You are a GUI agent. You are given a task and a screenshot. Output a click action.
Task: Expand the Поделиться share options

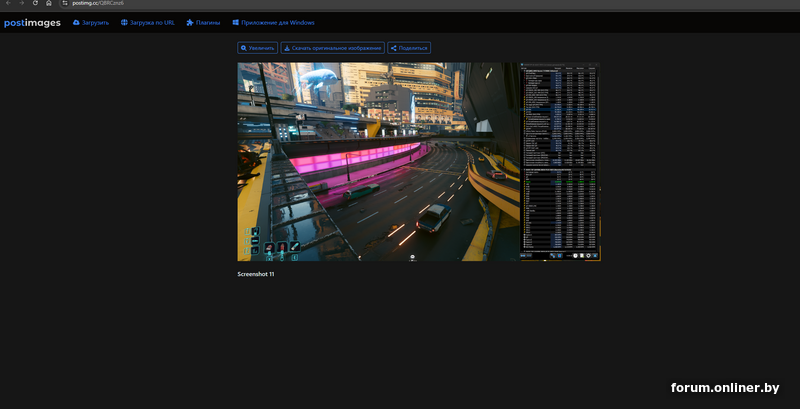point(409,48)
